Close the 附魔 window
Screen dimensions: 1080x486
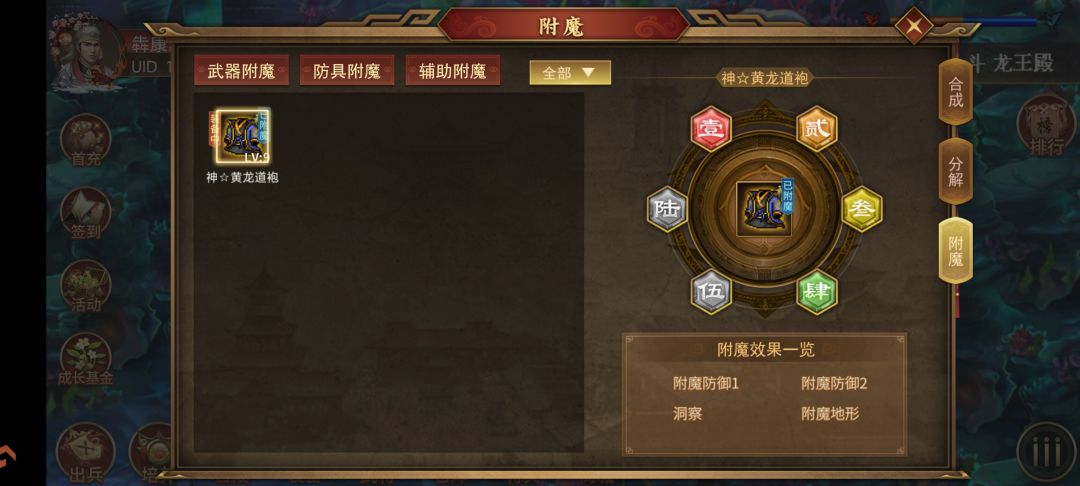pyautogui.click(x=914, y=26)
